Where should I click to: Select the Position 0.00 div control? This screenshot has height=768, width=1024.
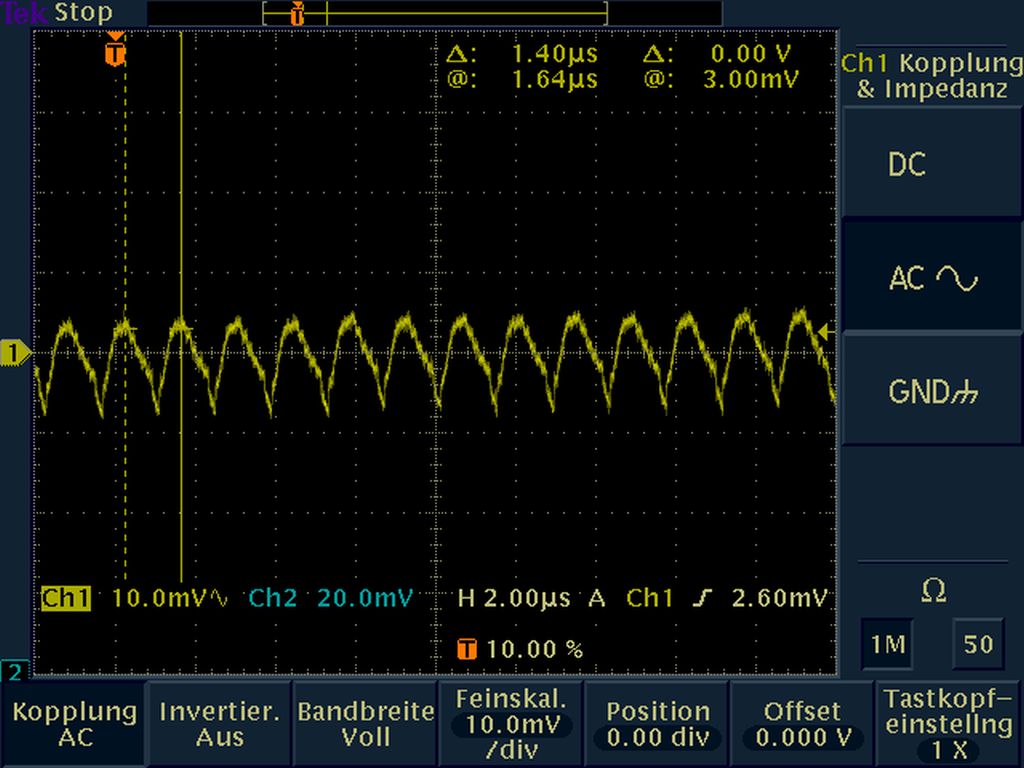coord(657,724)
